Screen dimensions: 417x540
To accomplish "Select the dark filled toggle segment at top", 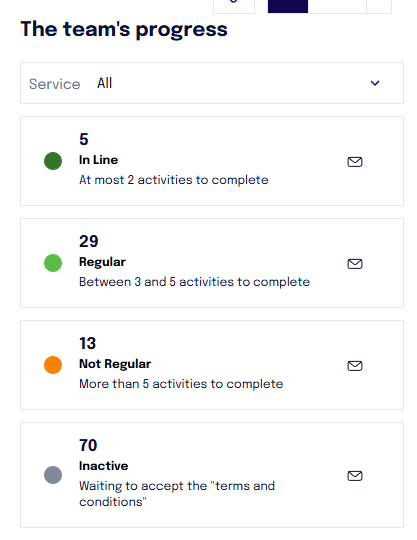I will click(x=288, y=6).
